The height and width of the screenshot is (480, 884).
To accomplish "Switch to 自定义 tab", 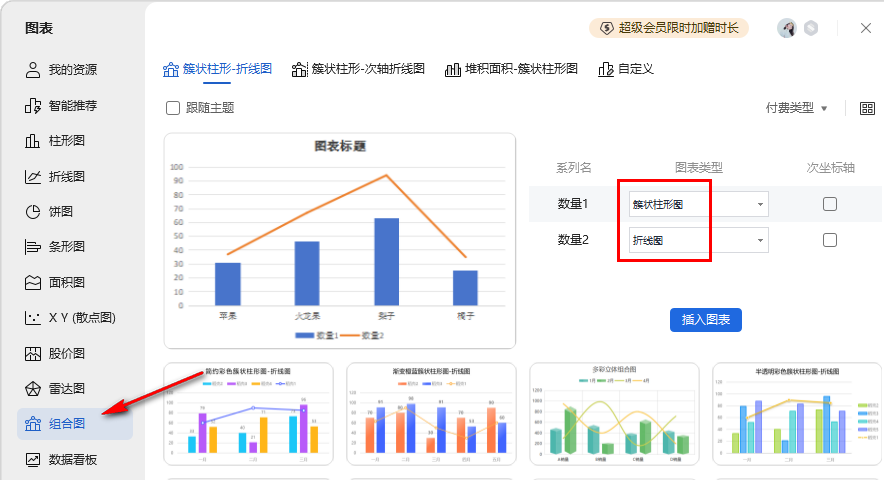I will [x=626, y=69].
